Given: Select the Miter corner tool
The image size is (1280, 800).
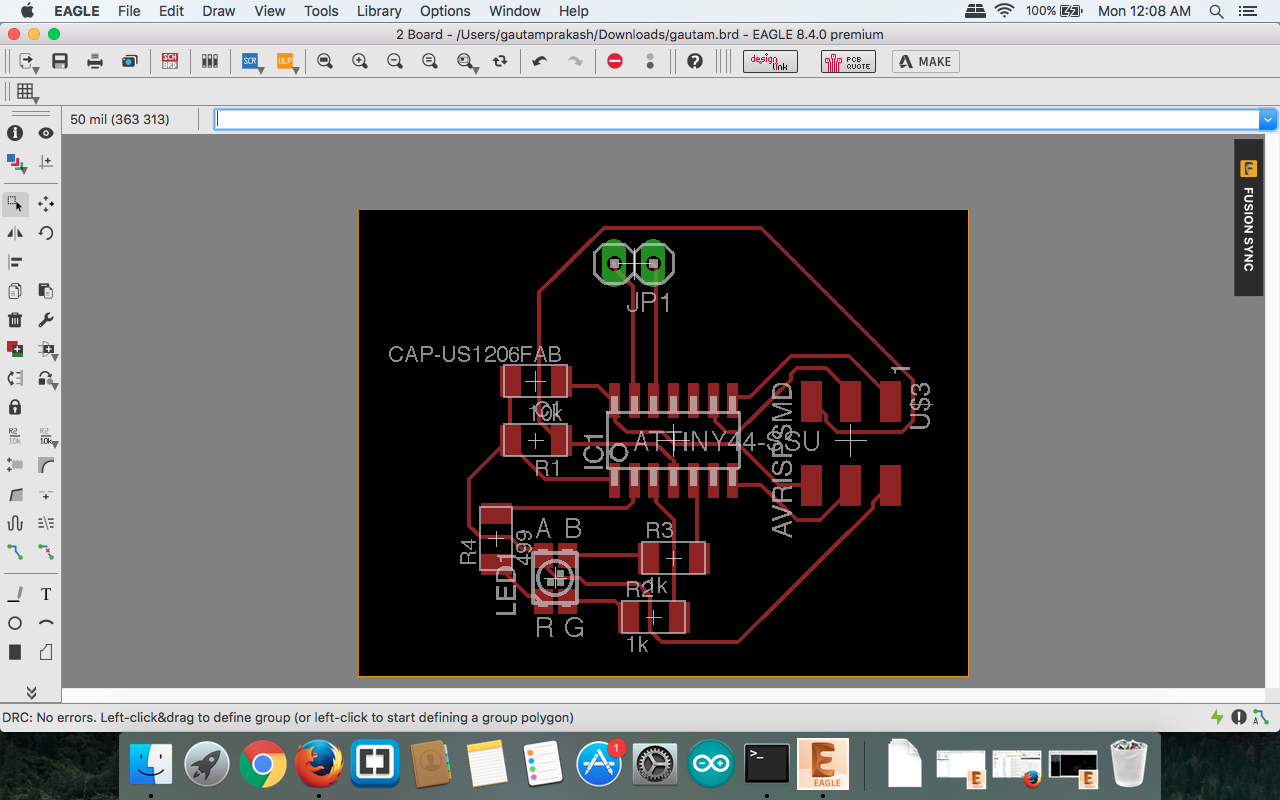Looking at the screenshot, I should (x=46, y=465).
